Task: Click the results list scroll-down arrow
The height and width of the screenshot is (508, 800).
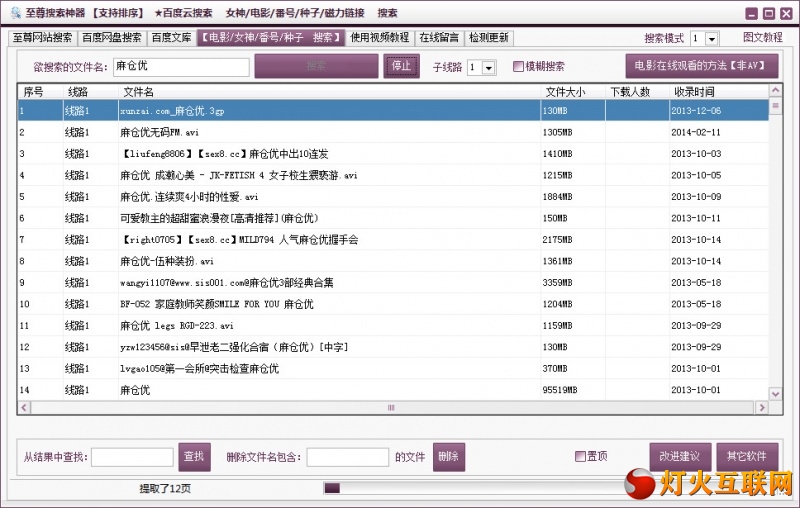Action: tap(776, 394)
